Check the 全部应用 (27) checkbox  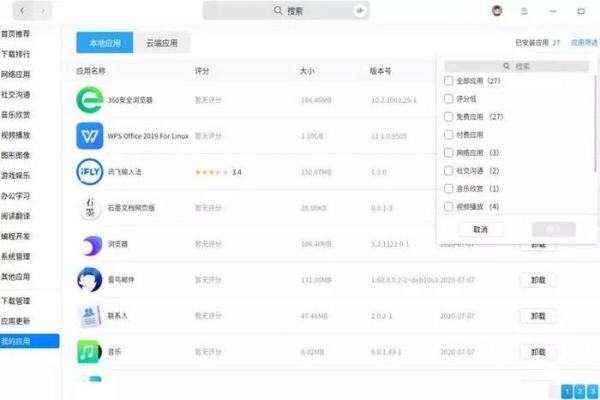tap(447, 81)
